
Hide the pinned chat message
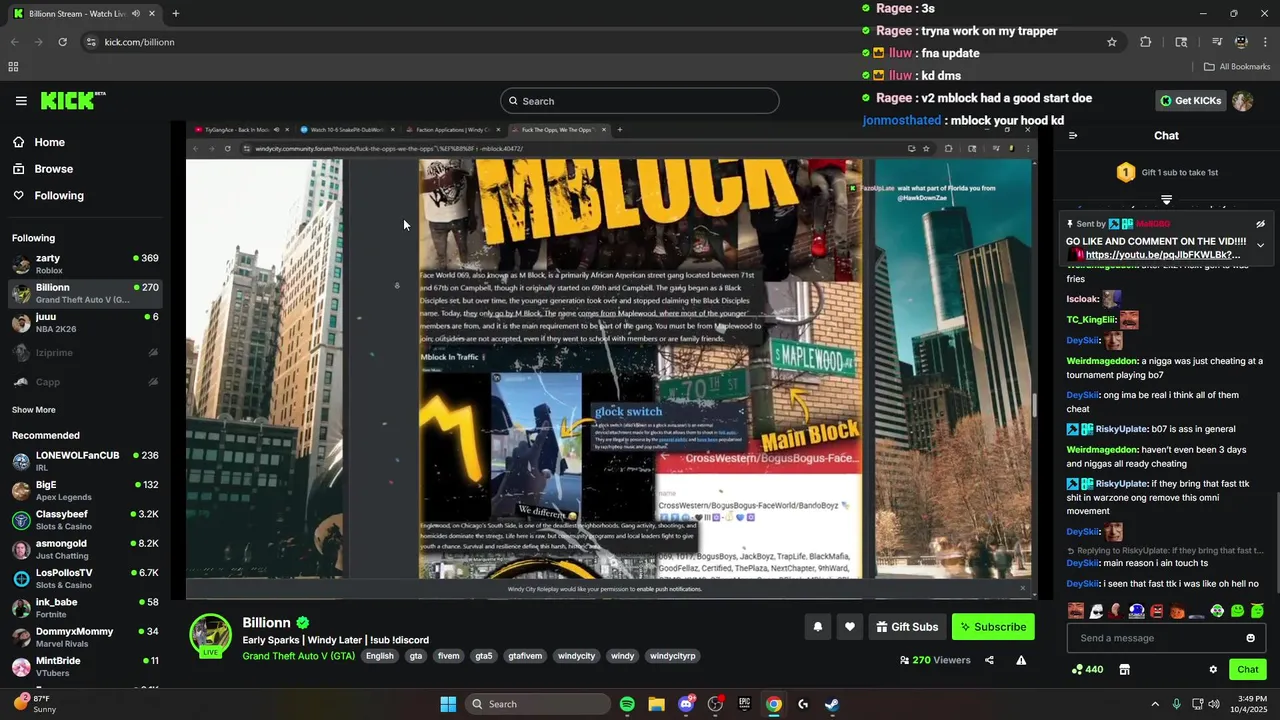[x=1260, y=224]
